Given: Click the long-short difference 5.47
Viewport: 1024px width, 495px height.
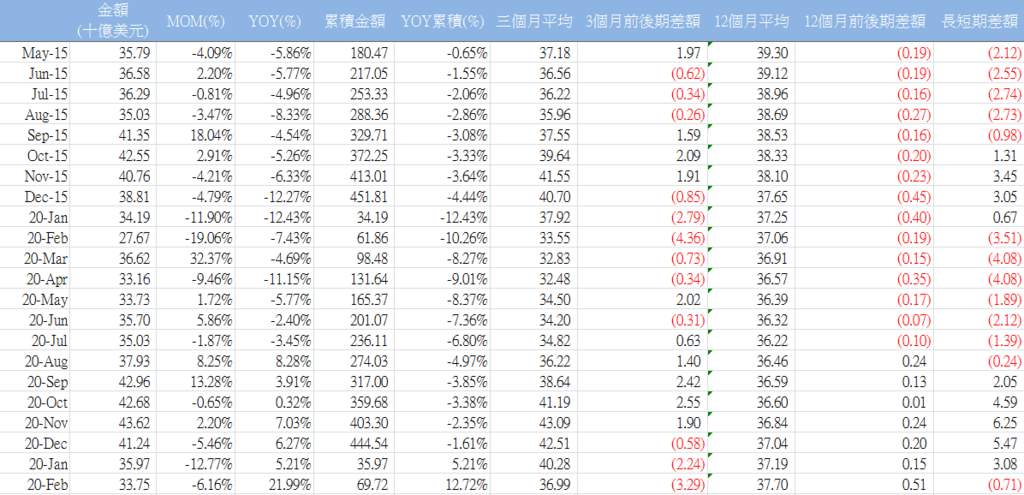Looking at the screenshot, I should tap(1006, 444).
